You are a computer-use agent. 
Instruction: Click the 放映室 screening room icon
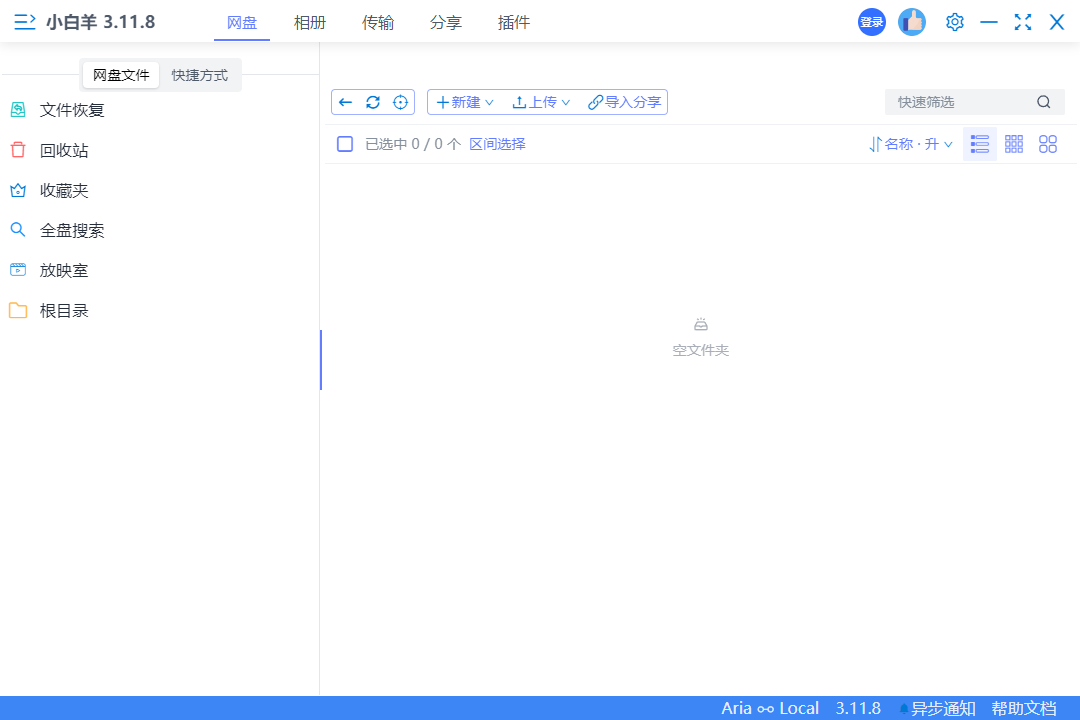19,270
